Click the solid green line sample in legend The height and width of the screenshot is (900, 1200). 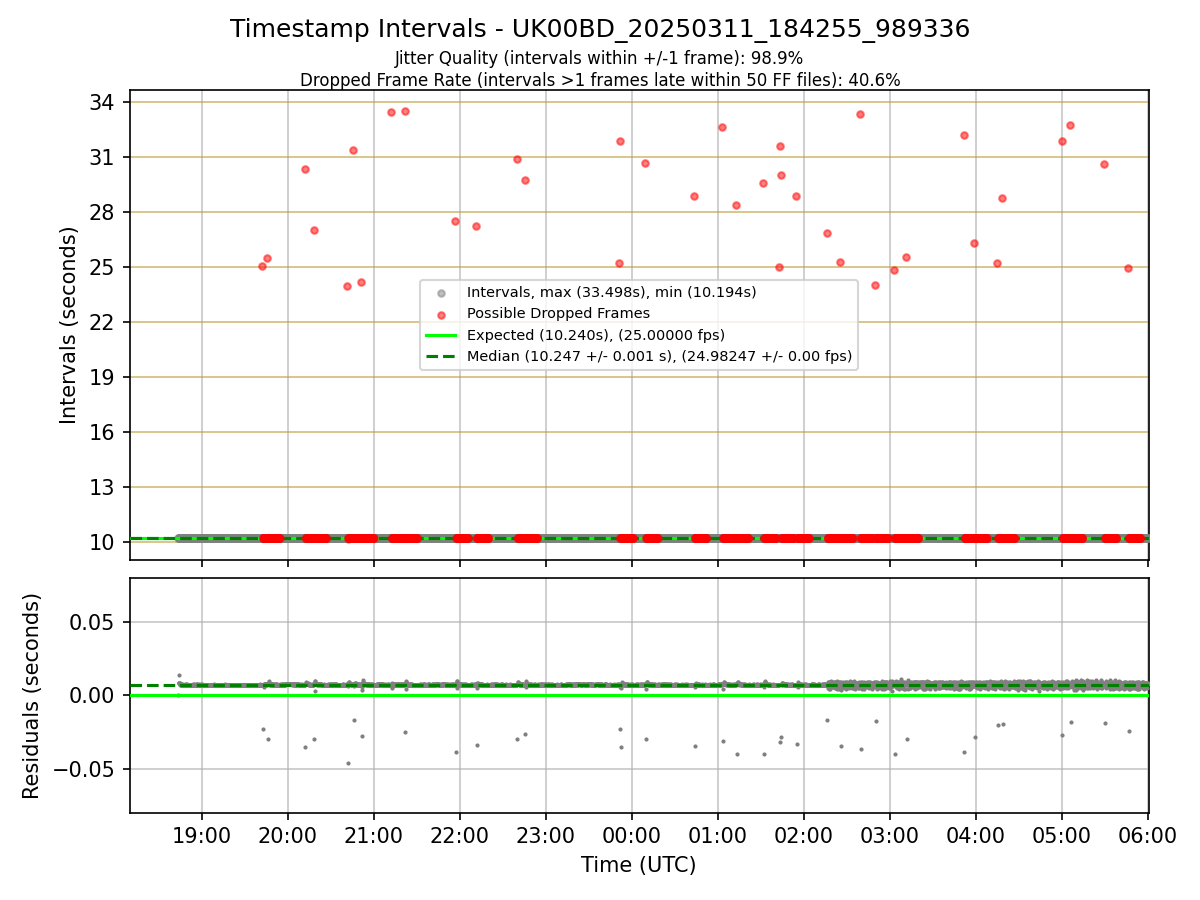click(441, 335)
